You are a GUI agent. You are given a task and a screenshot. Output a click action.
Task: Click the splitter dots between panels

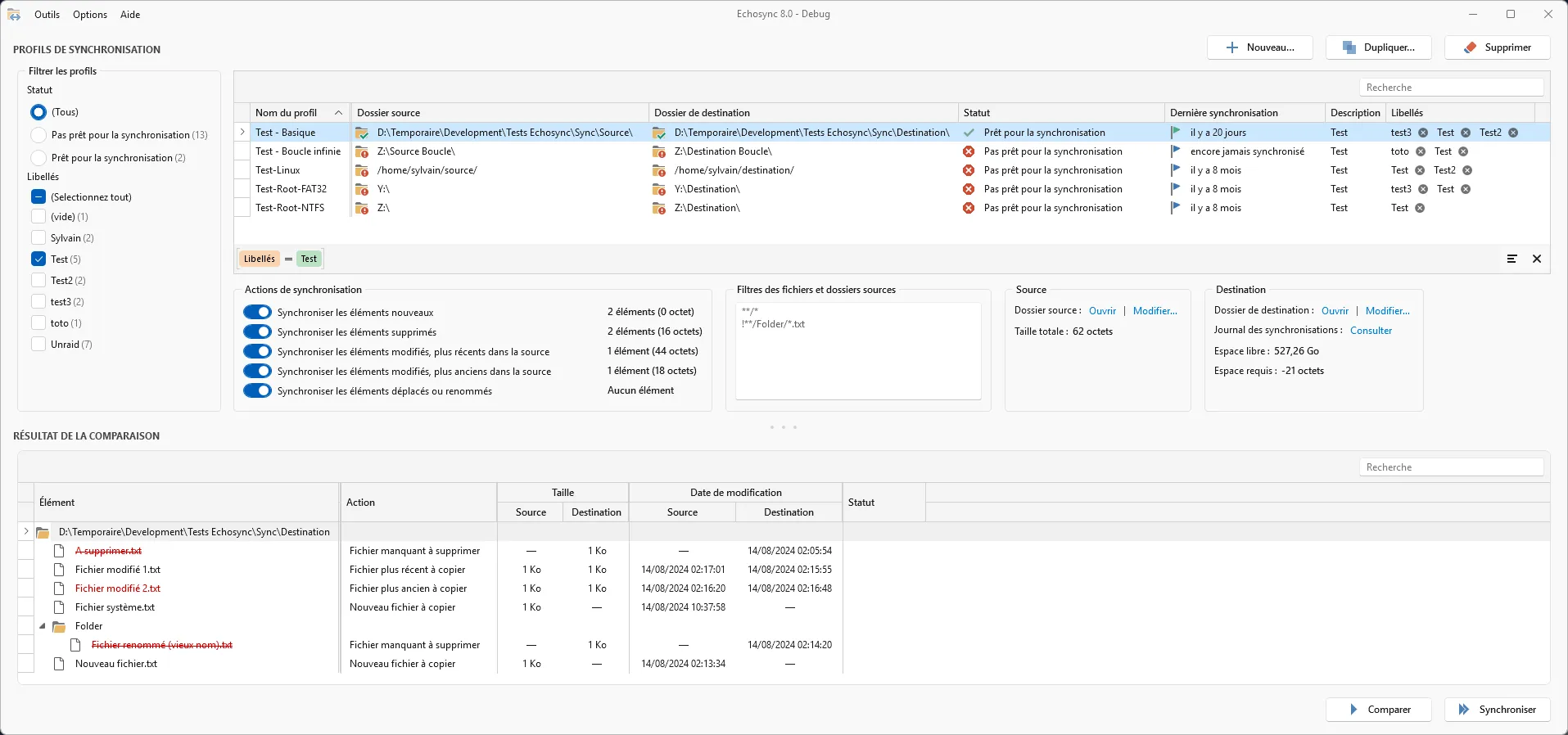click(784, 427)
